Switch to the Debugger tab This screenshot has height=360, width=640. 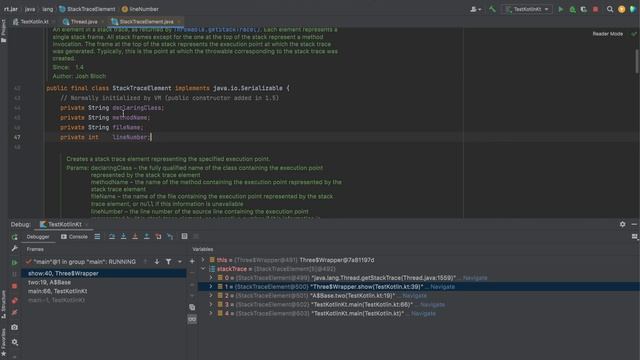coord(38,237)
